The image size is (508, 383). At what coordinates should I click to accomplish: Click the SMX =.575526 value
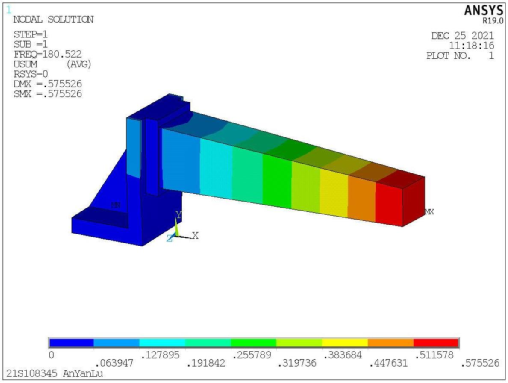48,94
